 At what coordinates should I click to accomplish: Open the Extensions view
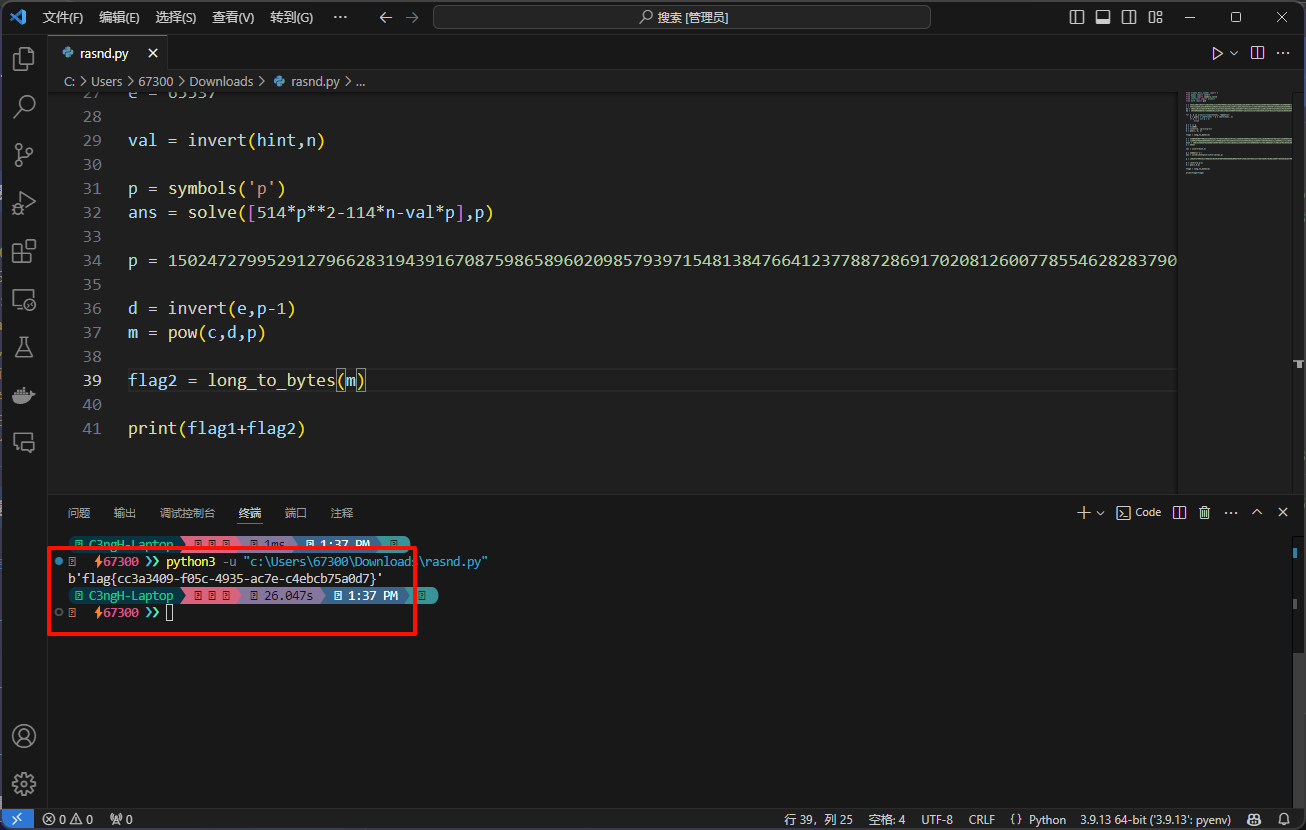click(24, 251)
